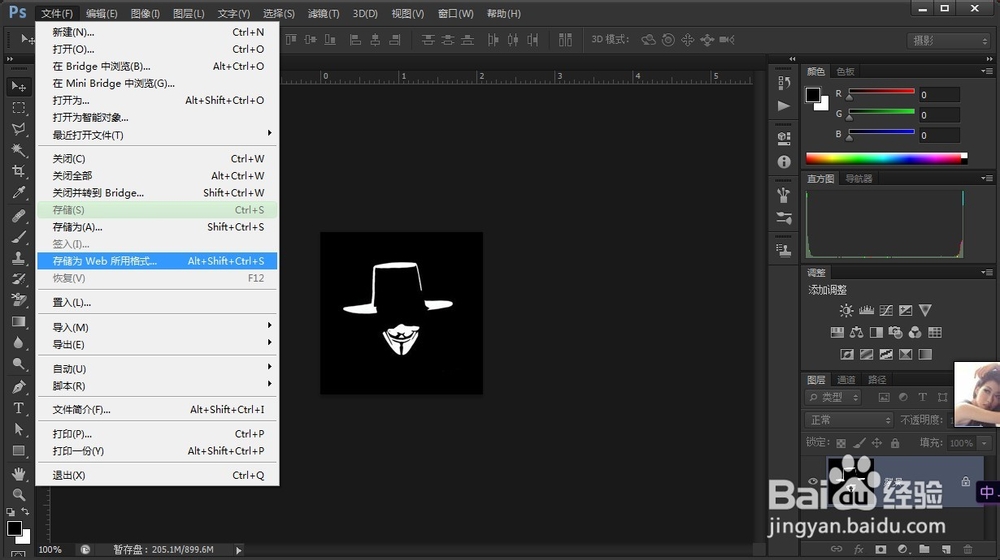
Task: Click the B value input field
Action: pos(939,135)
